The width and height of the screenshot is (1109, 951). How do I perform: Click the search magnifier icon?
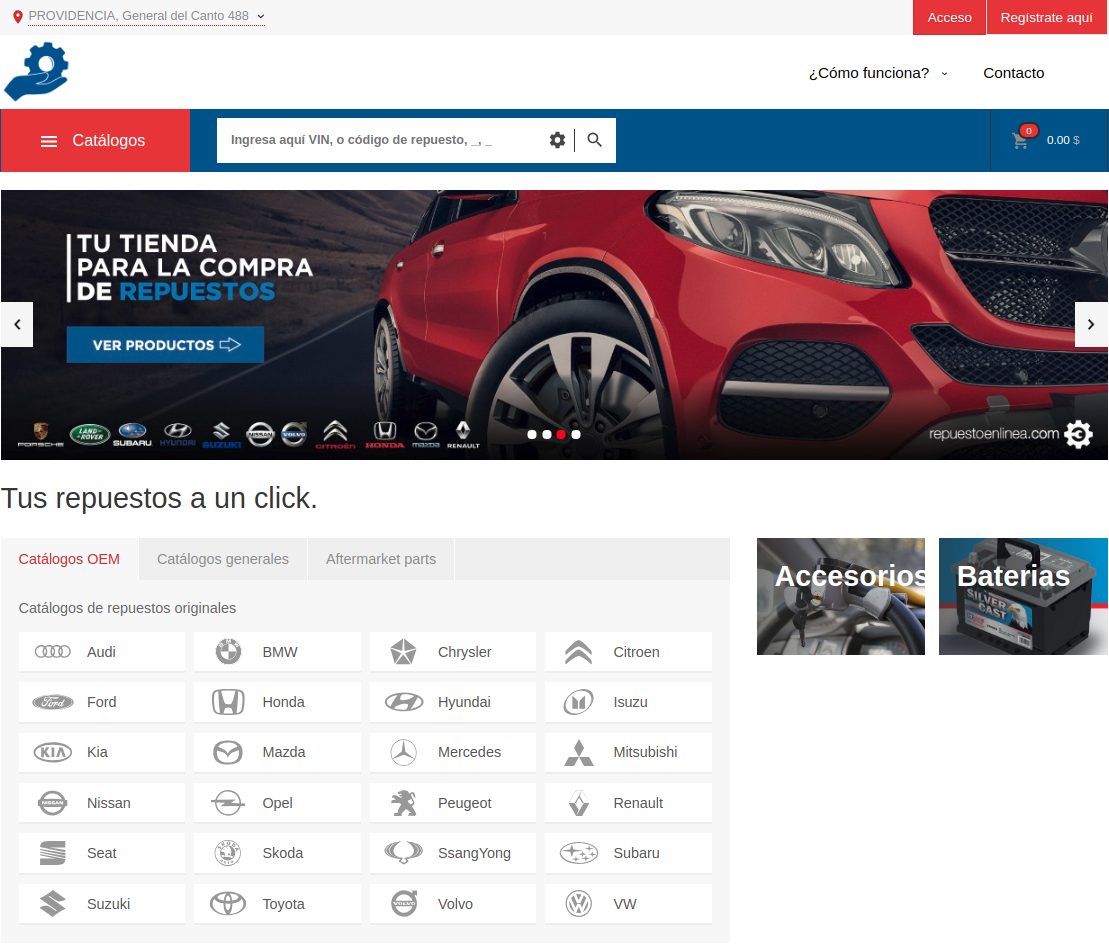tap(595, 140)
